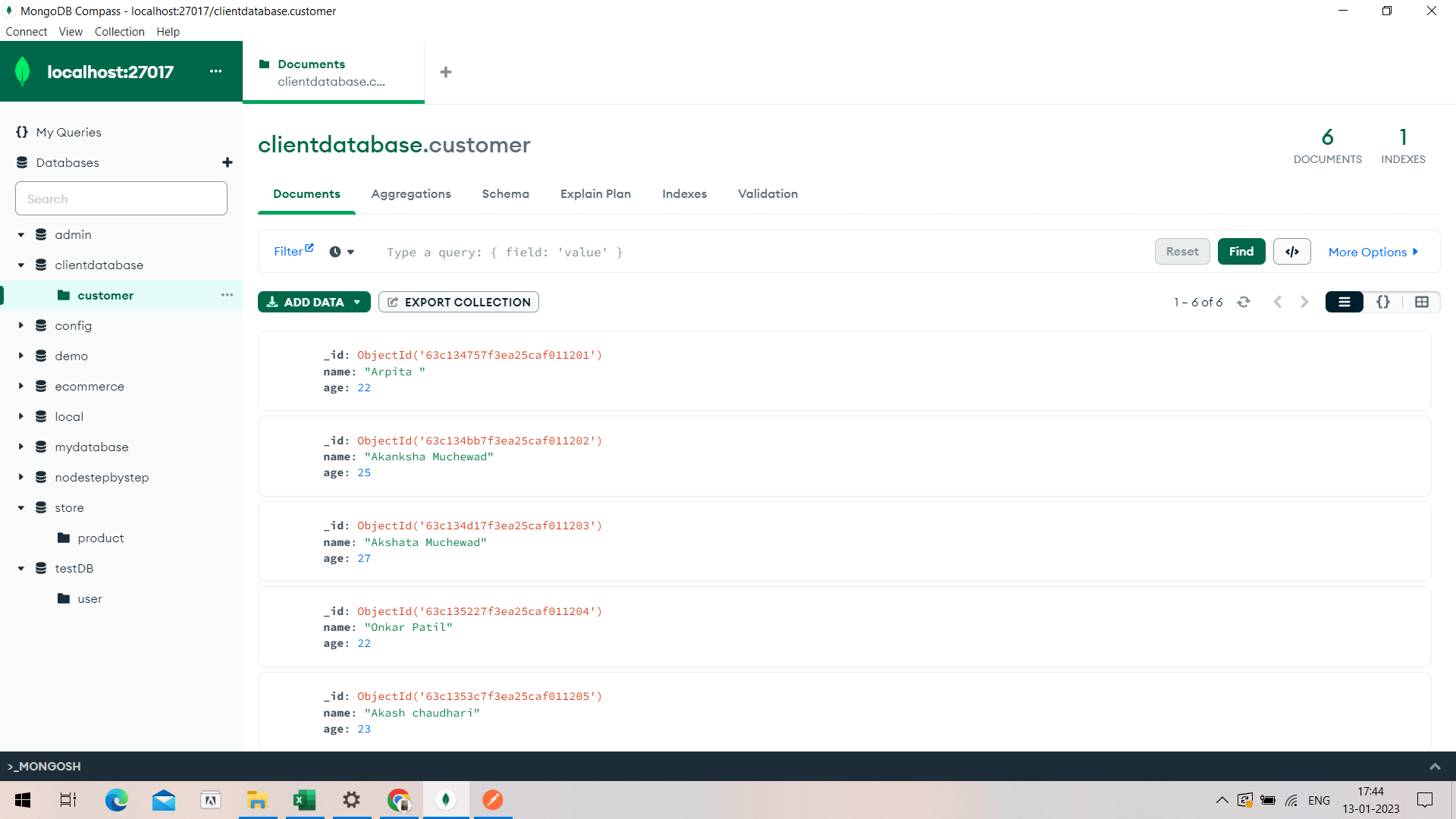Open the ADD DATA dropdown arrow
The image size is (1456, 819).
(357, 302)
